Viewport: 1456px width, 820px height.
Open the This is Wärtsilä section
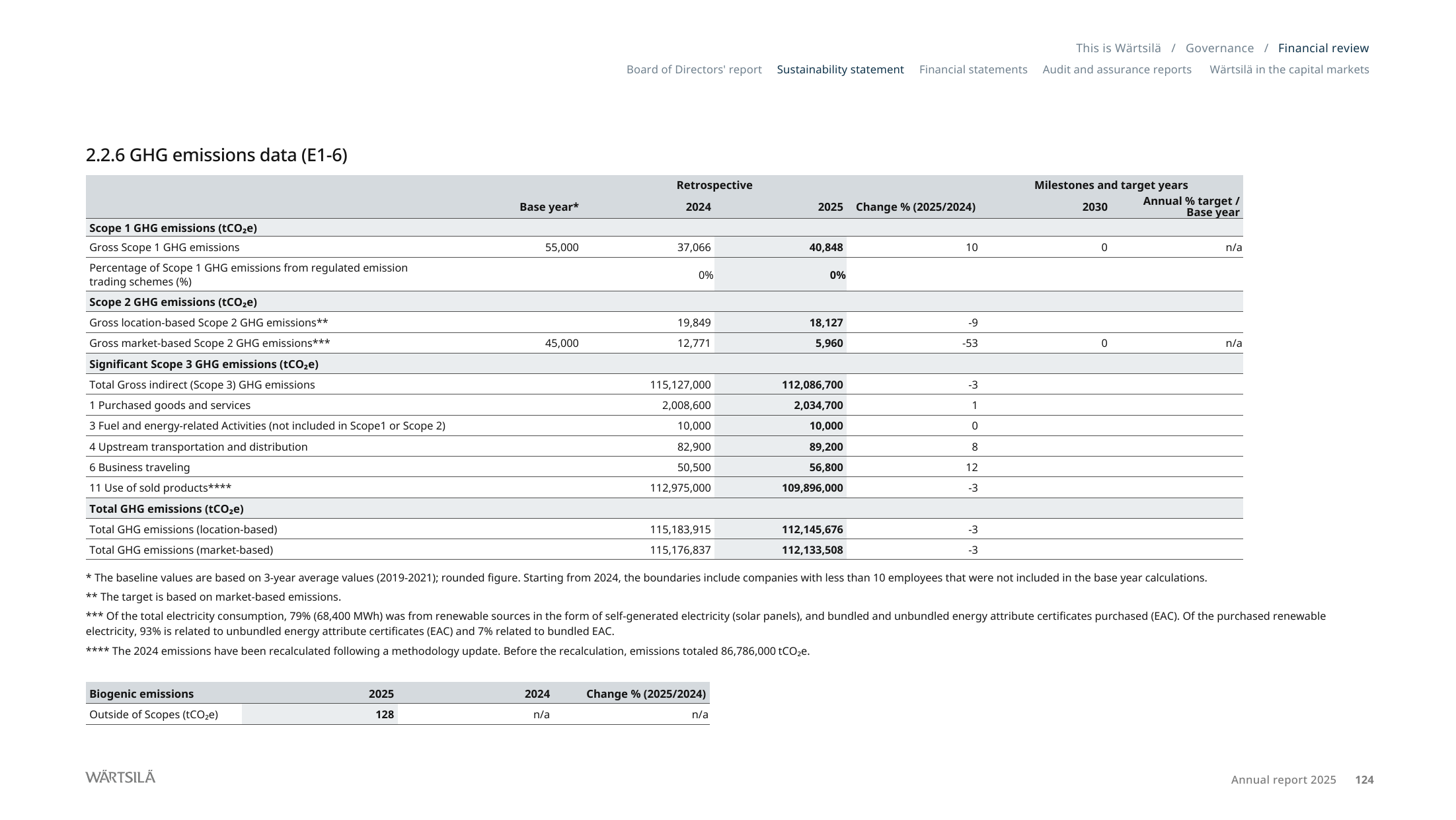point(1118,48)
